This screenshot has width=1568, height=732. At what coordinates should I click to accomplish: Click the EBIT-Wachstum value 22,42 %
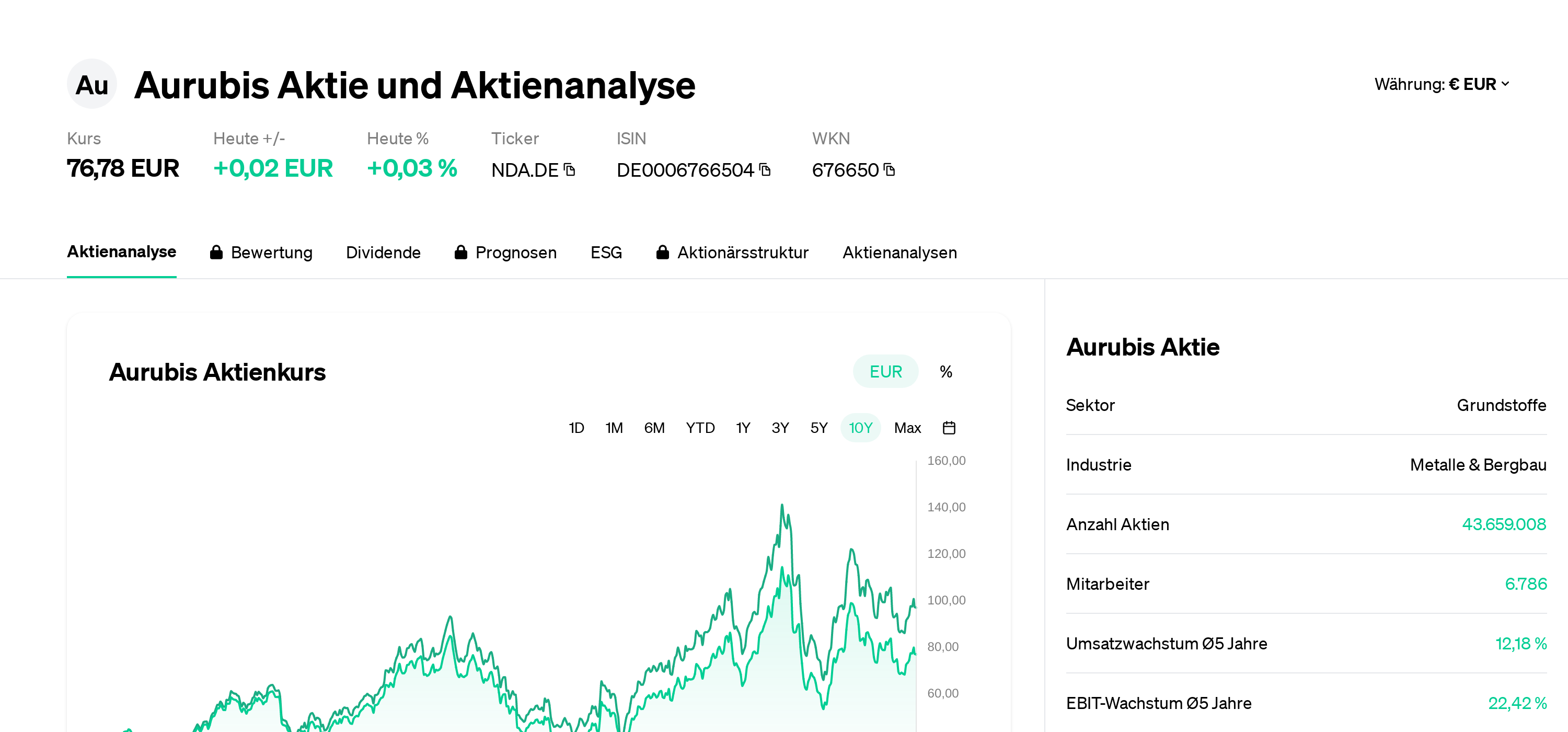click(x=1517, y=703)
